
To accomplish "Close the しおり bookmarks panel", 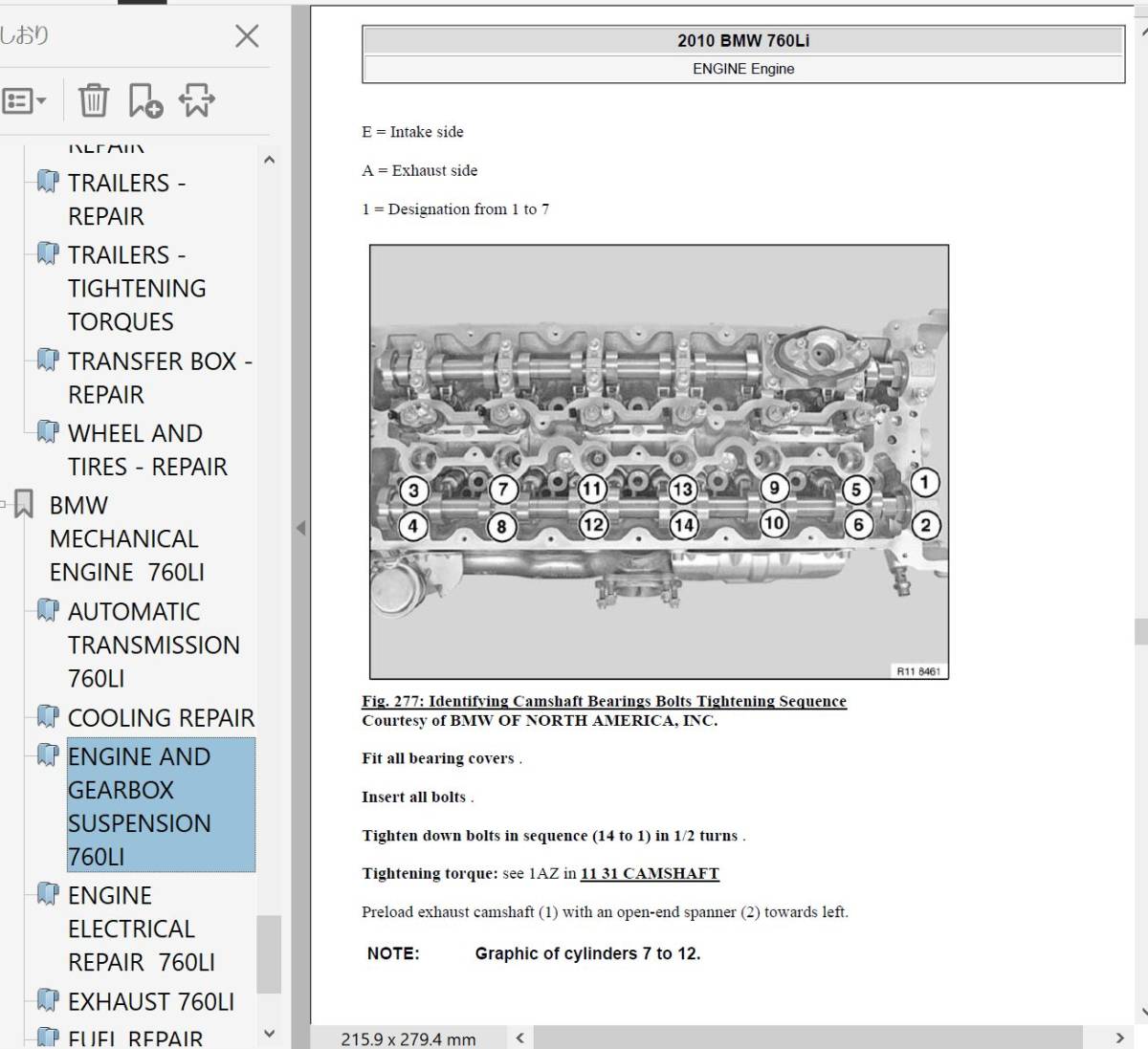I will click(x=247, y=36).
